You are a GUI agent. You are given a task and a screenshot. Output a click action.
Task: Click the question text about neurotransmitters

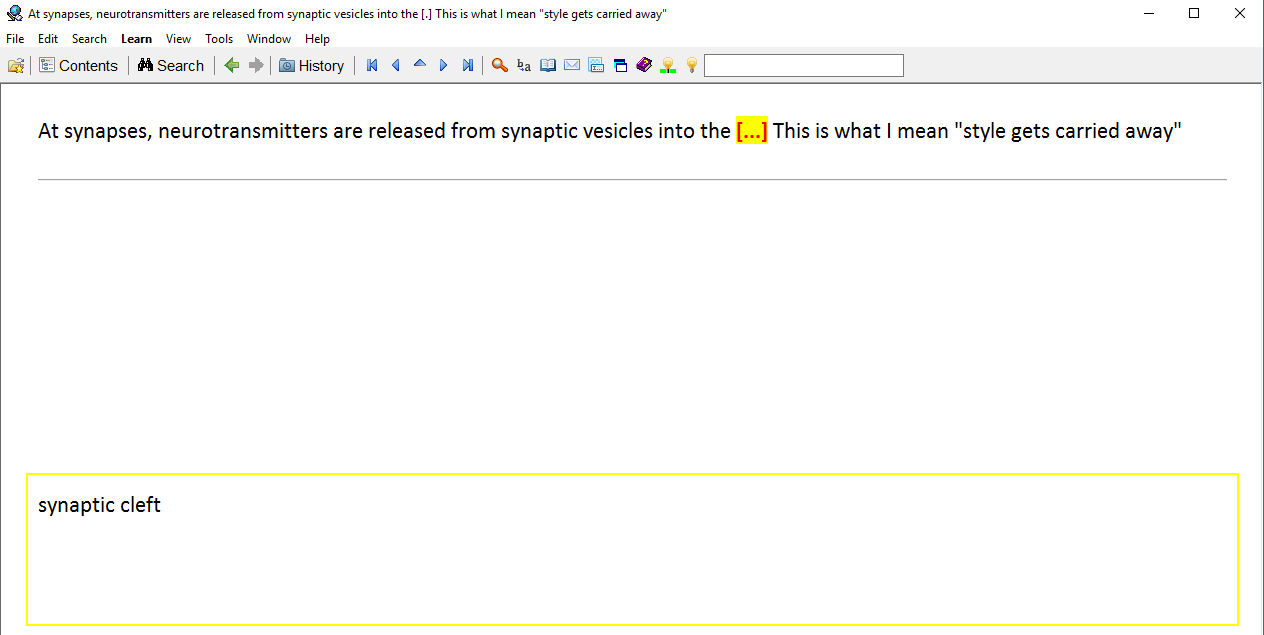click(610, 131)
